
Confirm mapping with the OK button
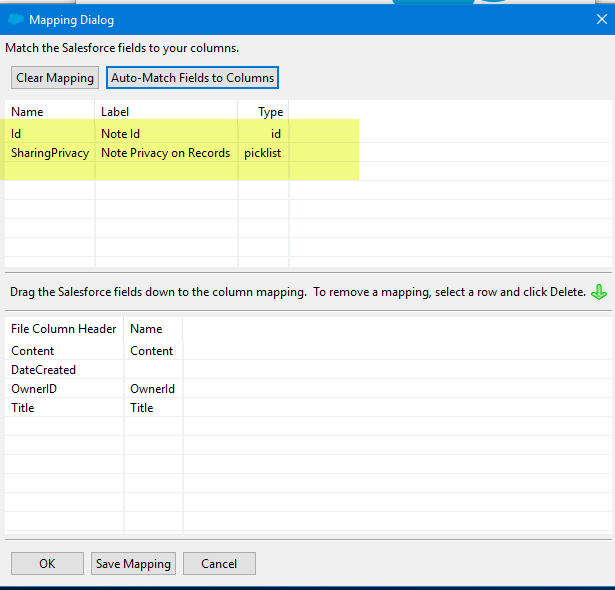(47, 564)
